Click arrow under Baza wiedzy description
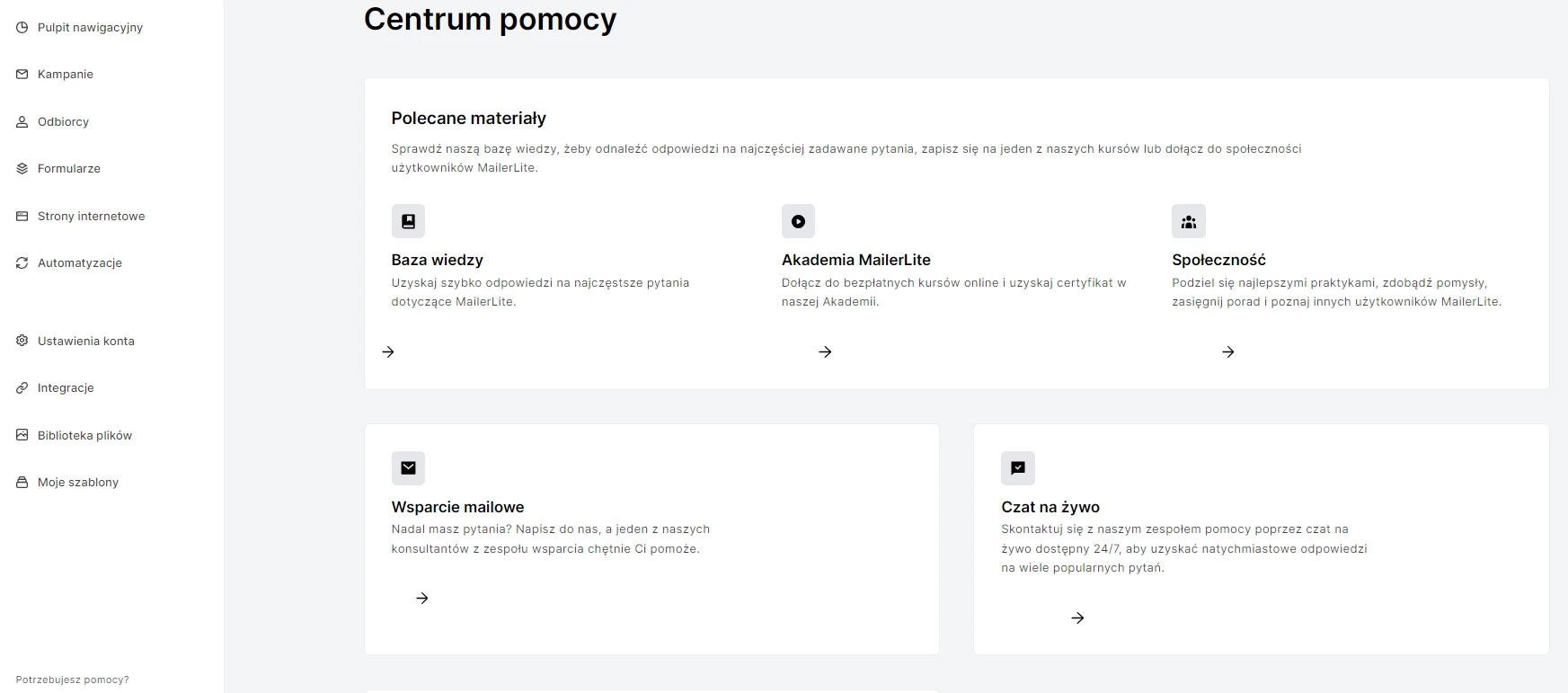This screenshot has width=1568, height=693. pyautogui.click(x=388, y=352)
